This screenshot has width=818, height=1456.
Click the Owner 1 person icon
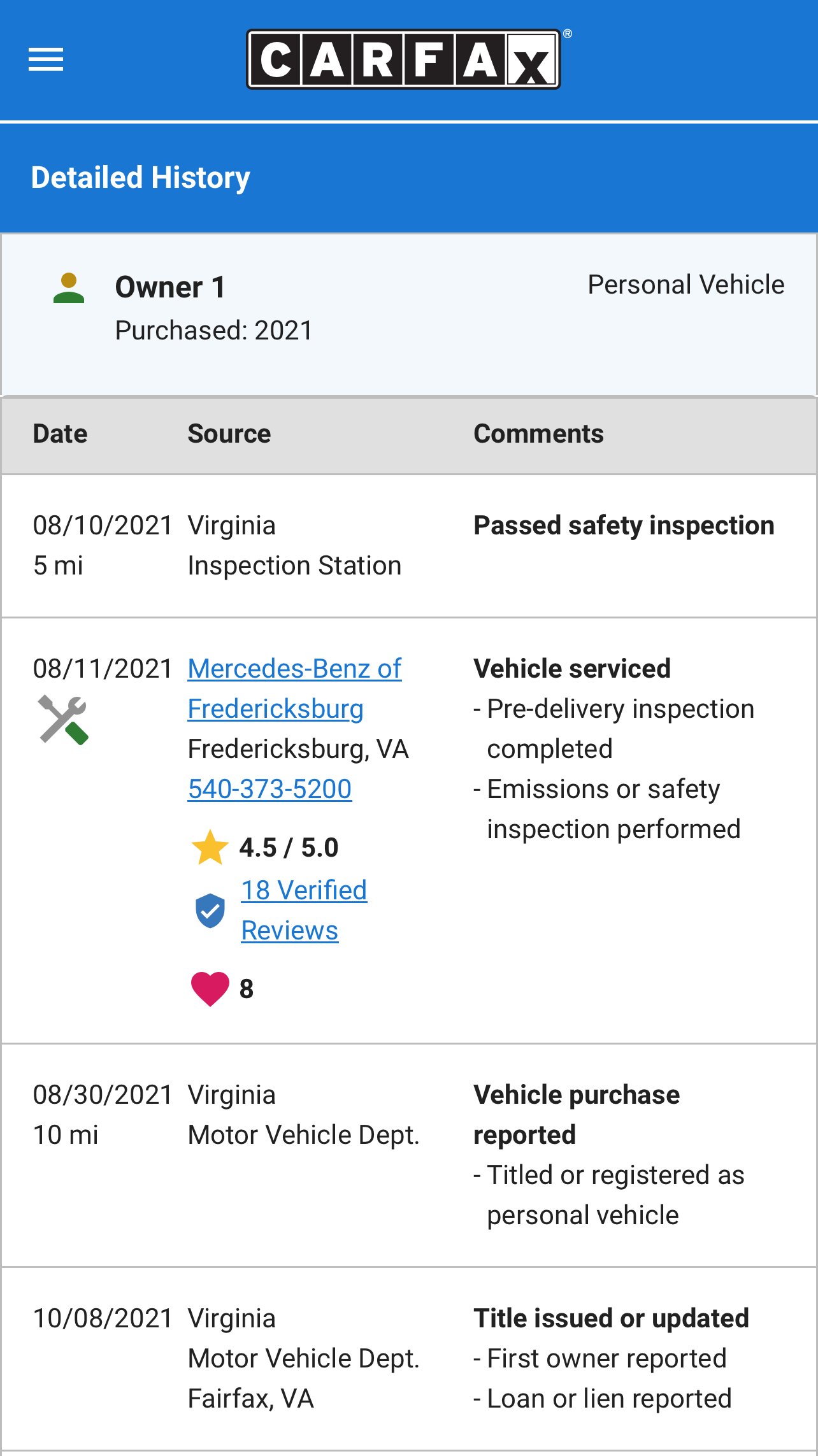coord(69,288)
